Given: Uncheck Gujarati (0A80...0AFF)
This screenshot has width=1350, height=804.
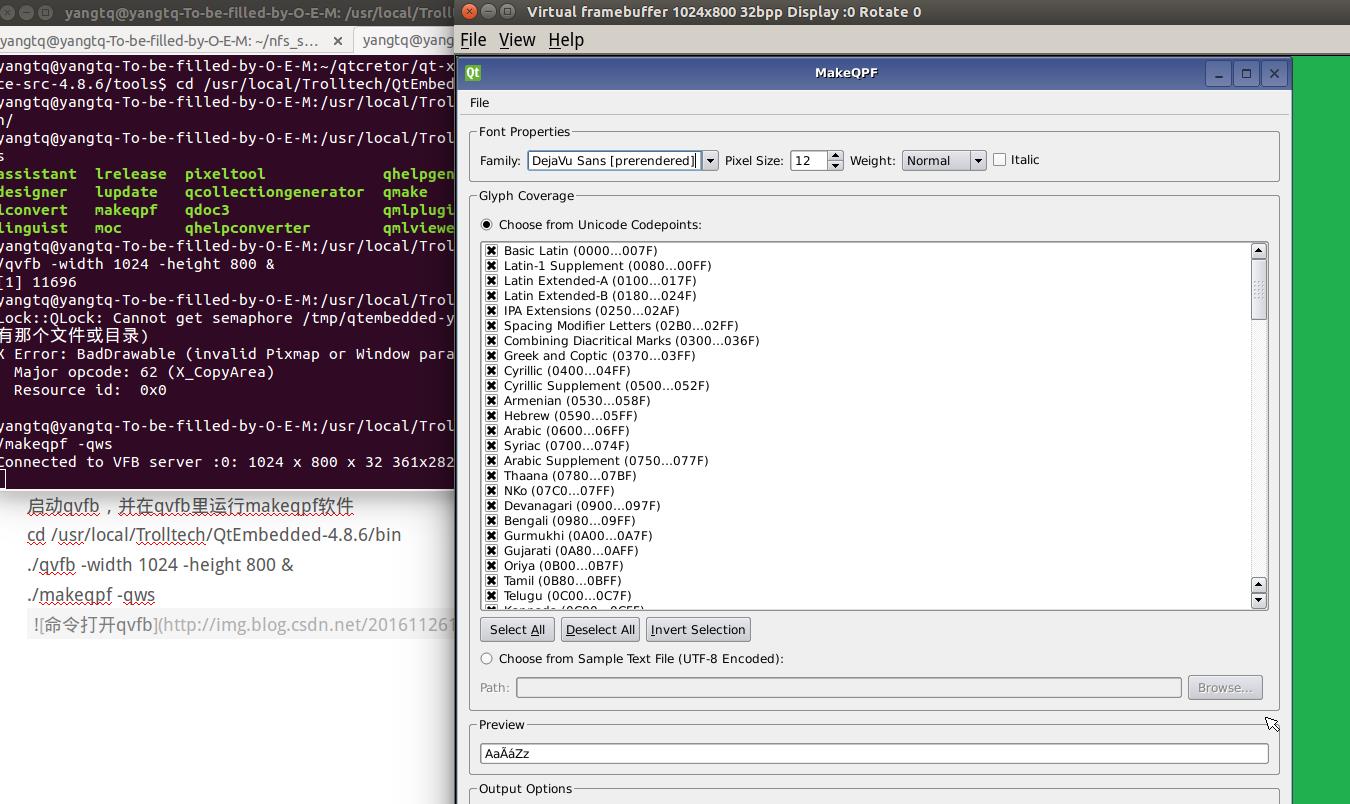Looking at the screenshot, I should pos(491,551).
